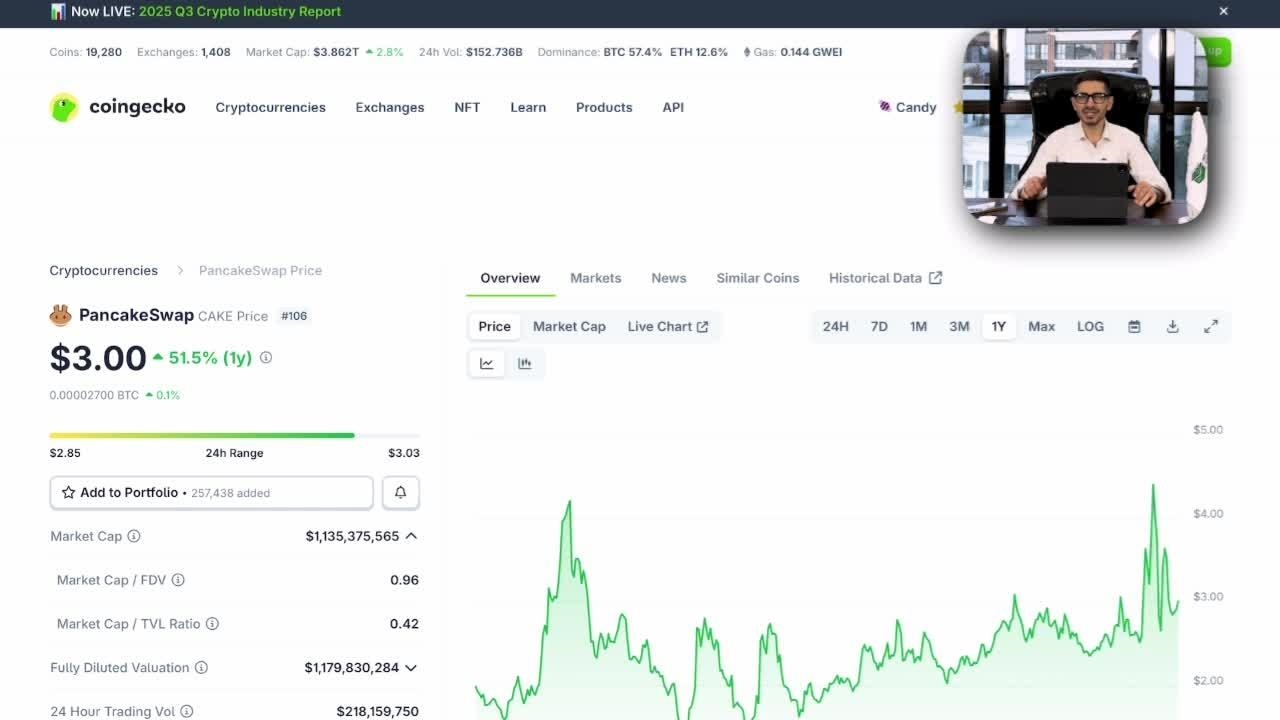Download chart data via download icon
This screenshot has height=720, width=1280.
pos(1172,327)
